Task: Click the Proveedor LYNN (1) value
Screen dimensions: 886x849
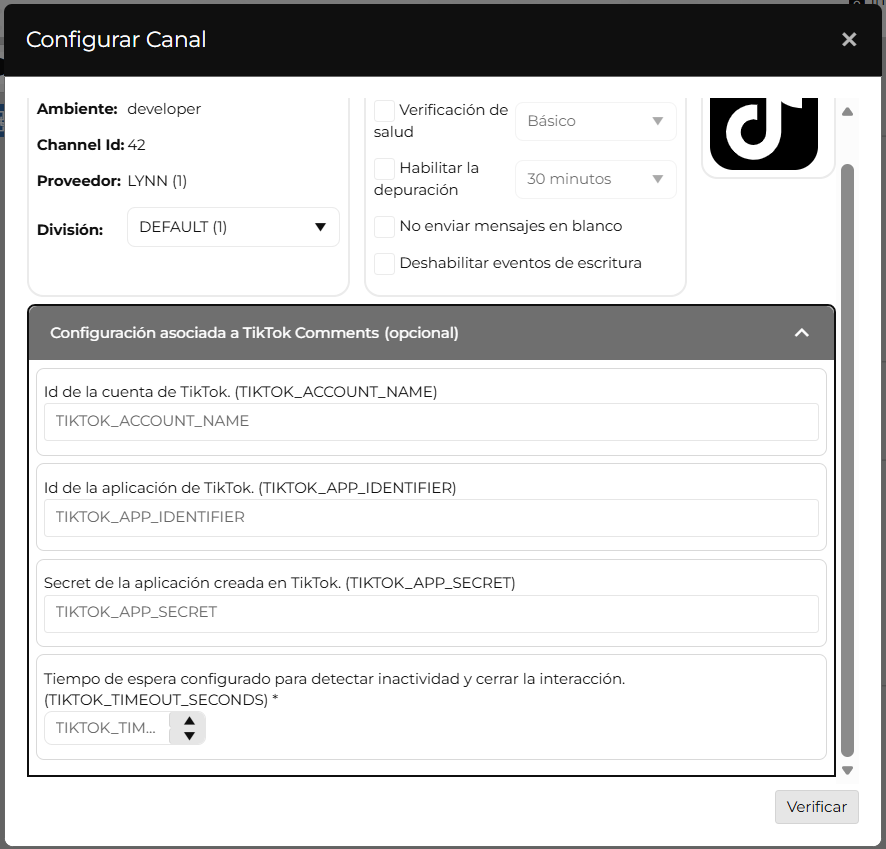Action: [x=157, y=181]
